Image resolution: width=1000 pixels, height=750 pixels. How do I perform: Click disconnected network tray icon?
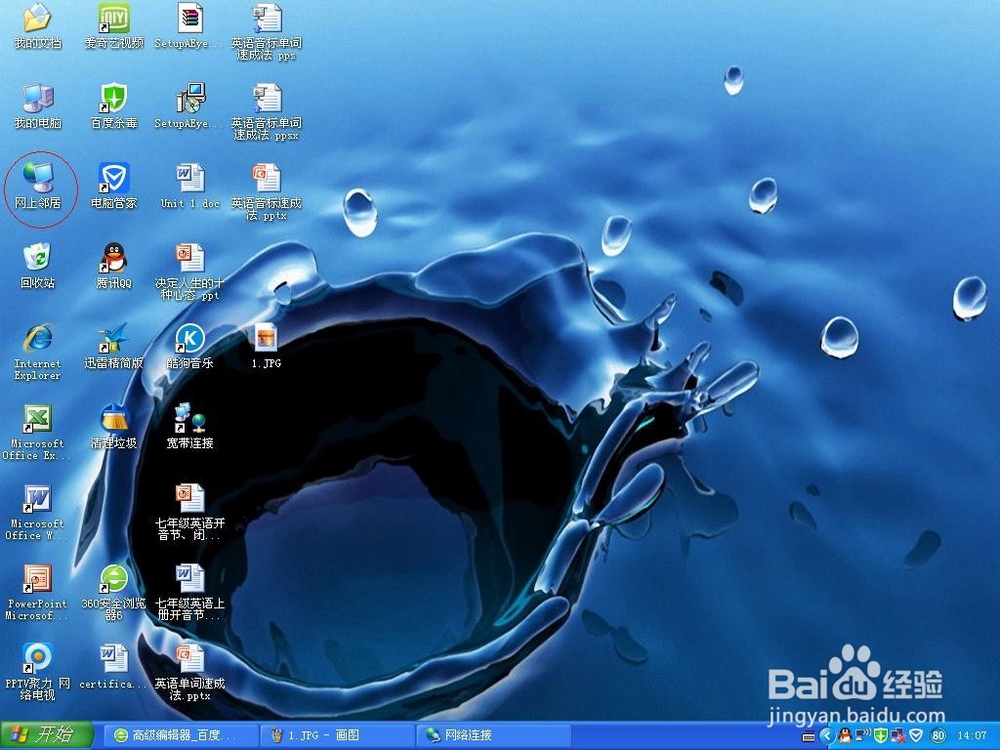[x=899, y=736]
